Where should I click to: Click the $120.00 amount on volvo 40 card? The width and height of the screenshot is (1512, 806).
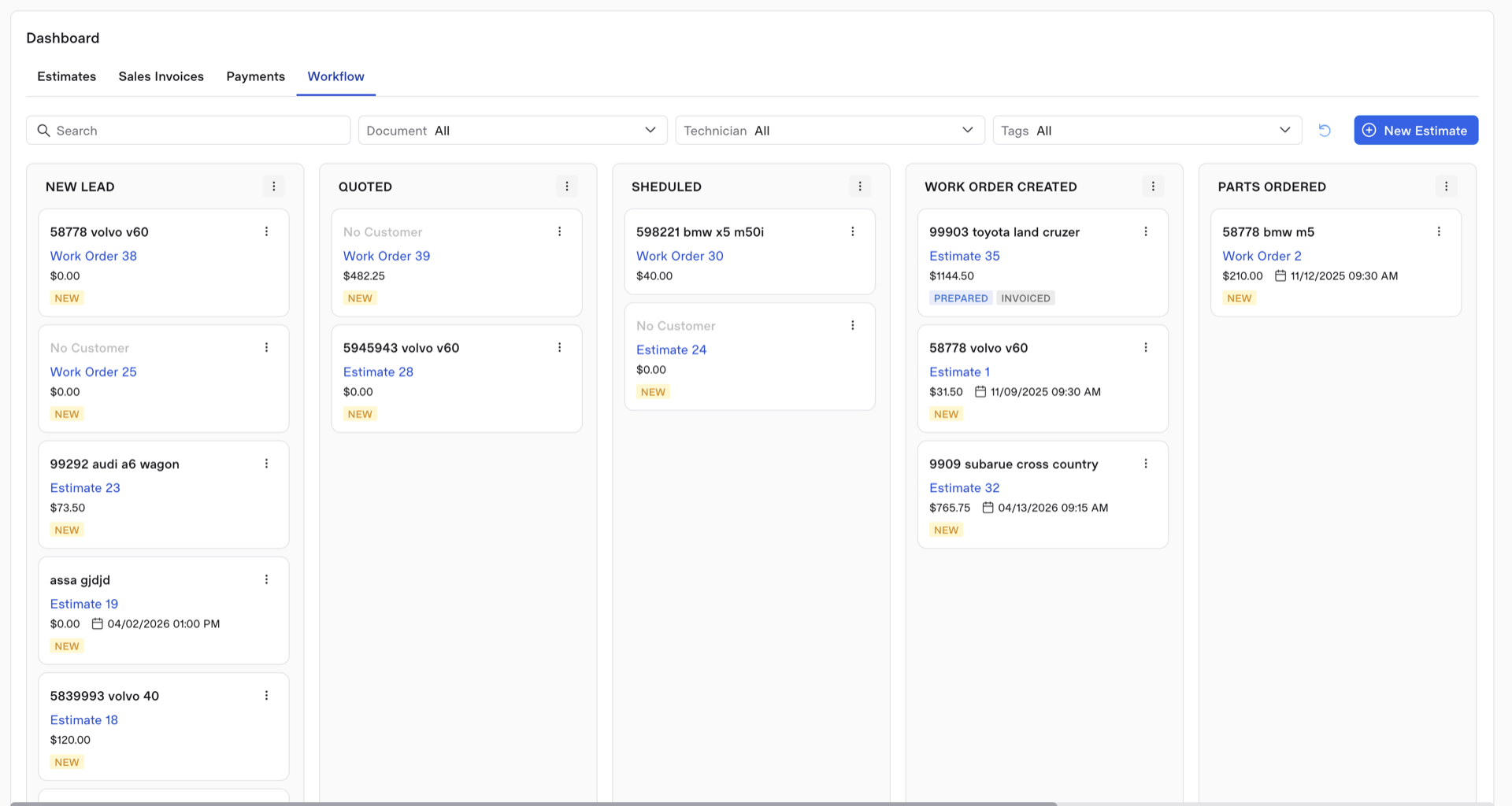coord(70,740)
